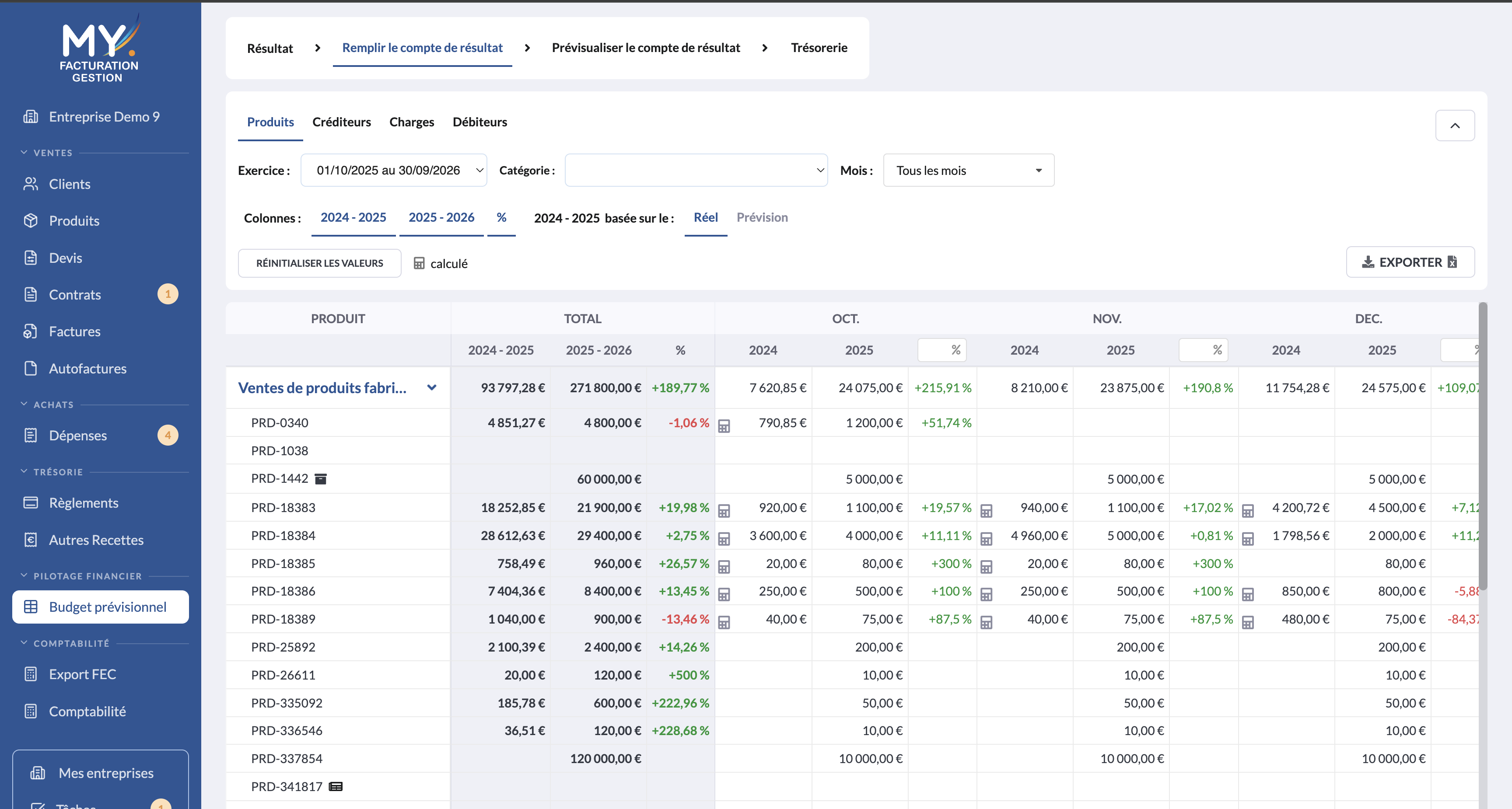Select Prévision as basis
This screenshot has width=1512, height=809.
[762, 218]
